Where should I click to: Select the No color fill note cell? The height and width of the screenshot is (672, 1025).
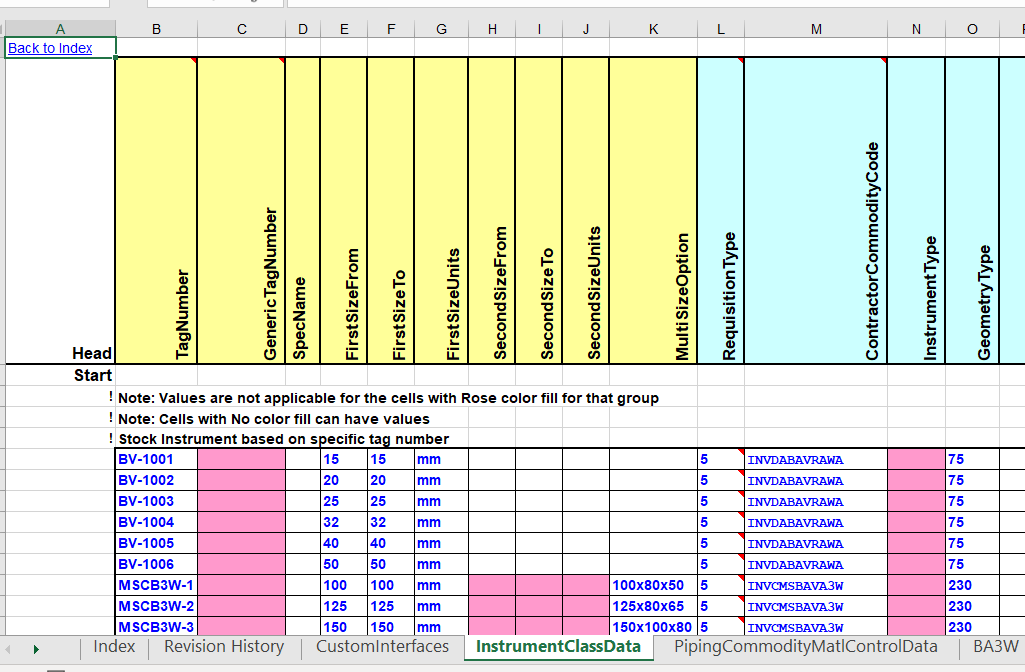[x=274, y=419]
